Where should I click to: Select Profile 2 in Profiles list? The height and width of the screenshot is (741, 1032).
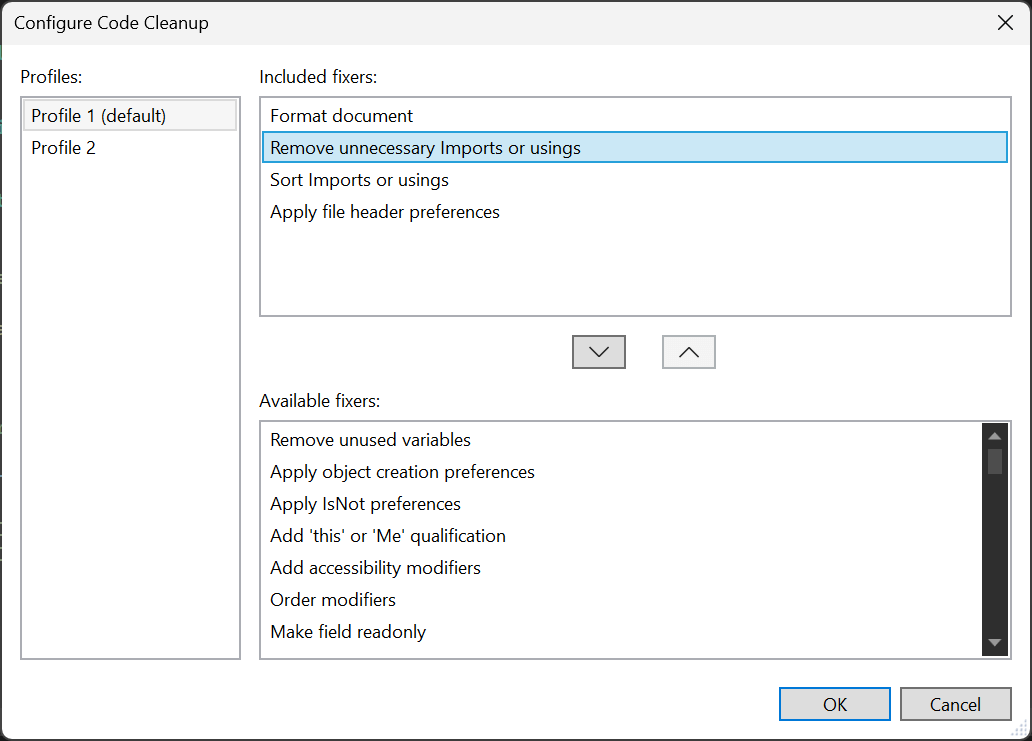pyautogui.click(x=64, y=148)
